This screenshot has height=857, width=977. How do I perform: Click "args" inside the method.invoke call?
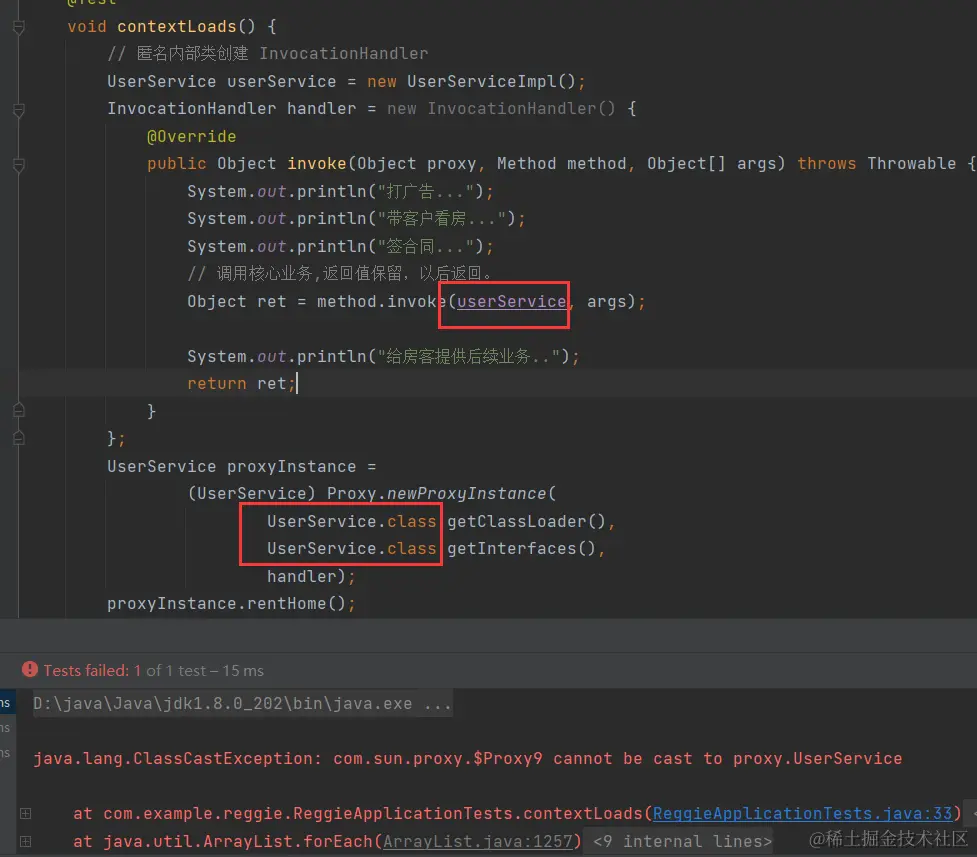click(x=606, y=302)
